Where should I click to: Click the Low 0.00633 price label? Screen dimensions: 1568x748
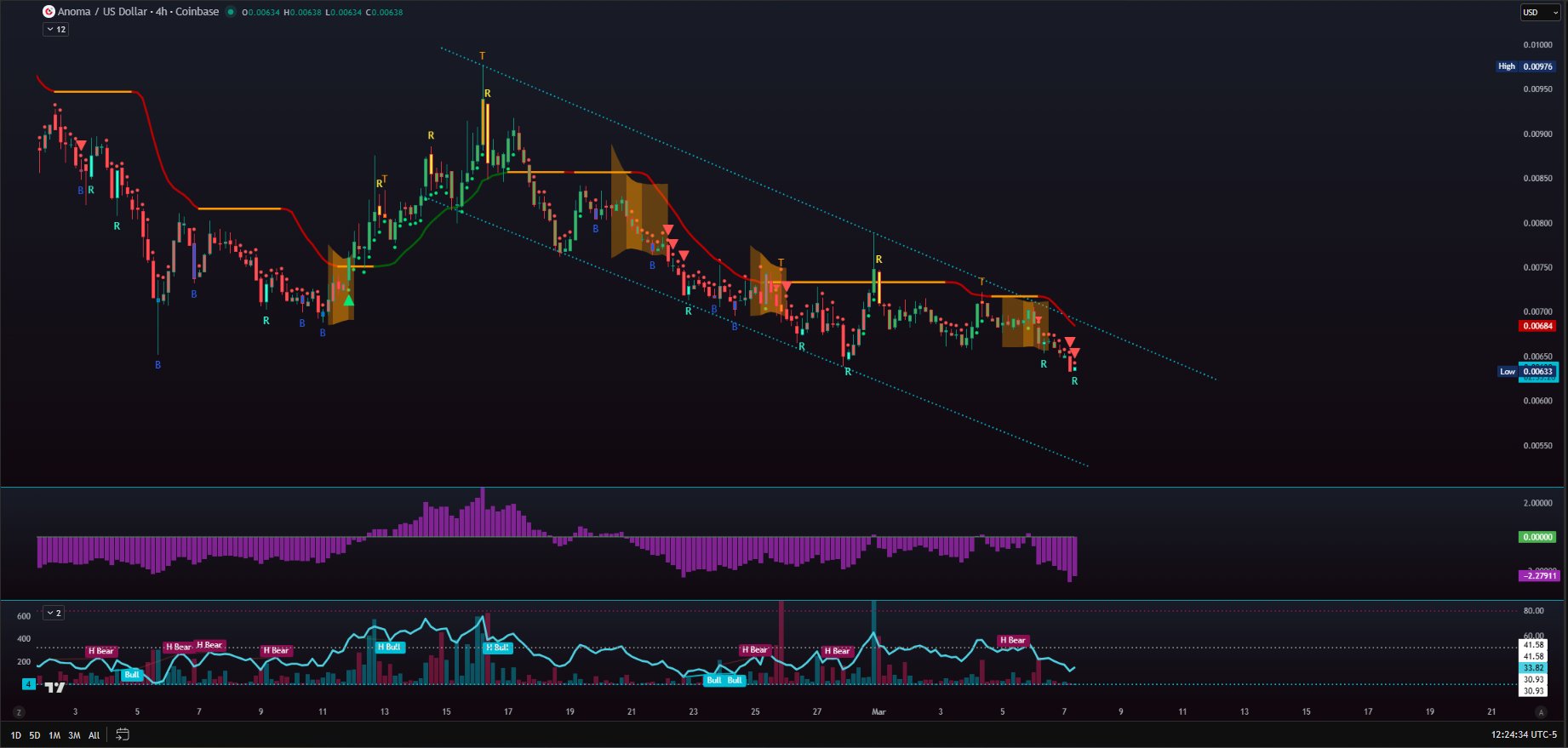click(x=1528, y=372)
